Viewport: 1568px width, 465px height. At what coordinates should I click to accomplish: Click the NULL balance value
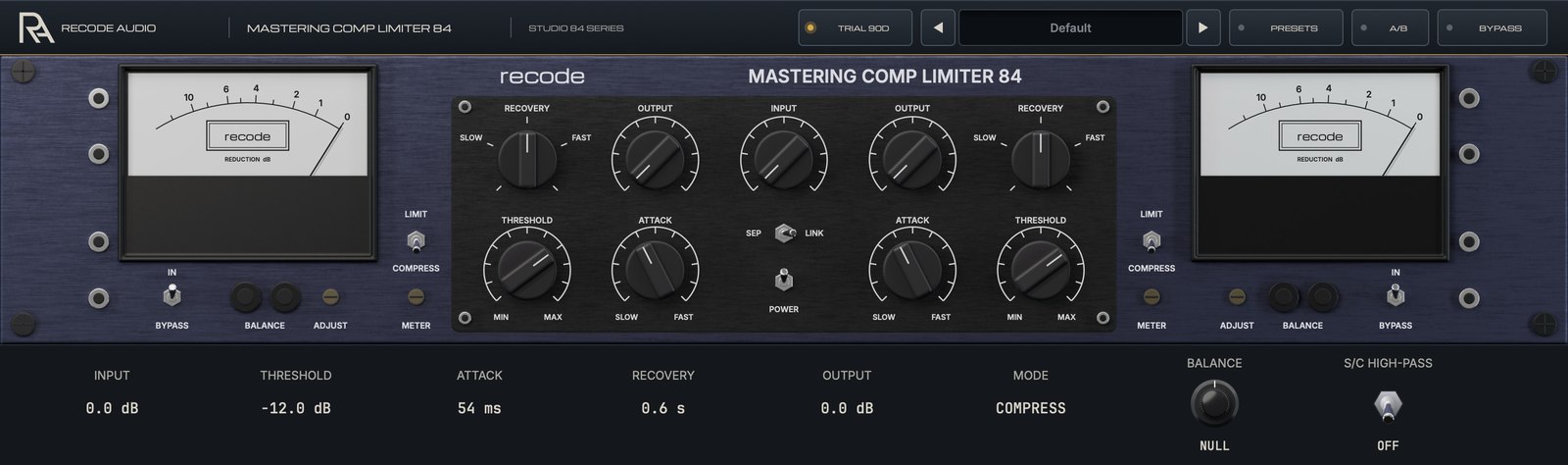1214,445
